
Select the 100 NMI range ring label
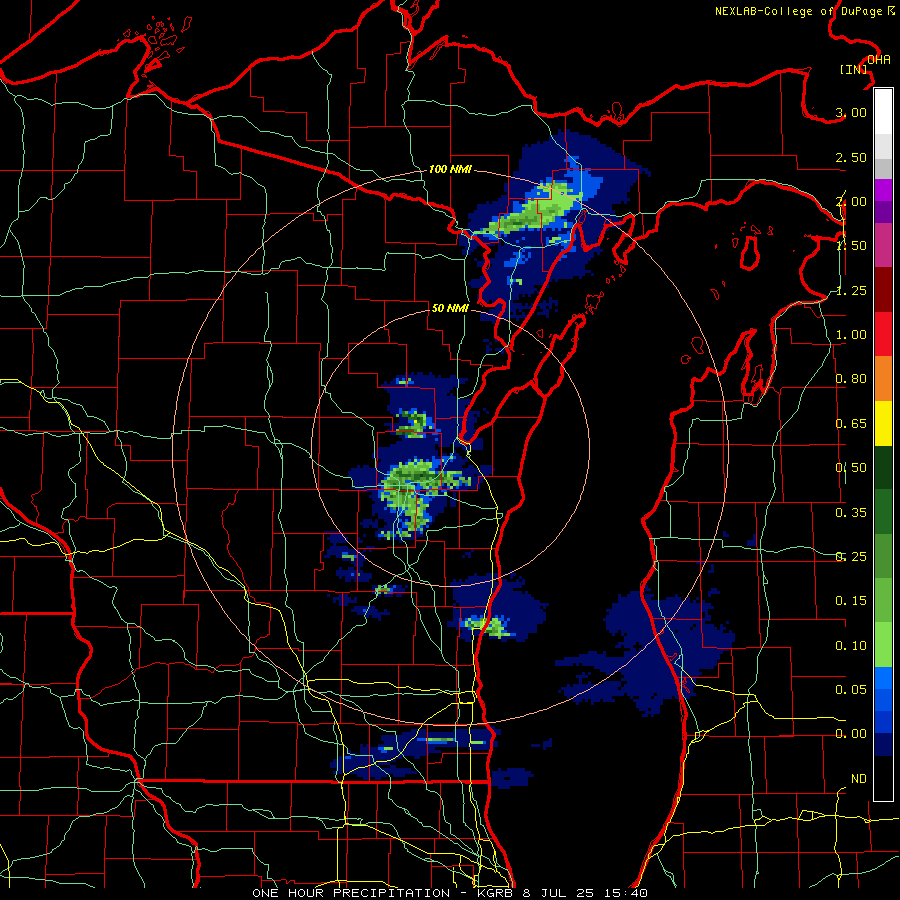450,169
